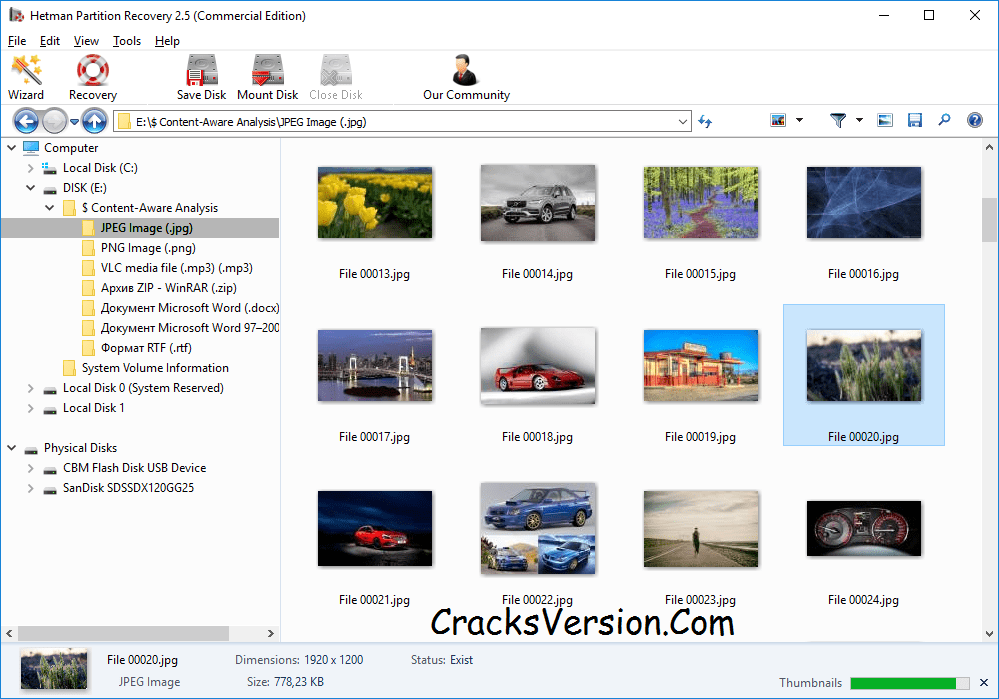The width and height of the screenshot is (999, 699).
Task: Open the Edit menu
Action: coord(50,41)
